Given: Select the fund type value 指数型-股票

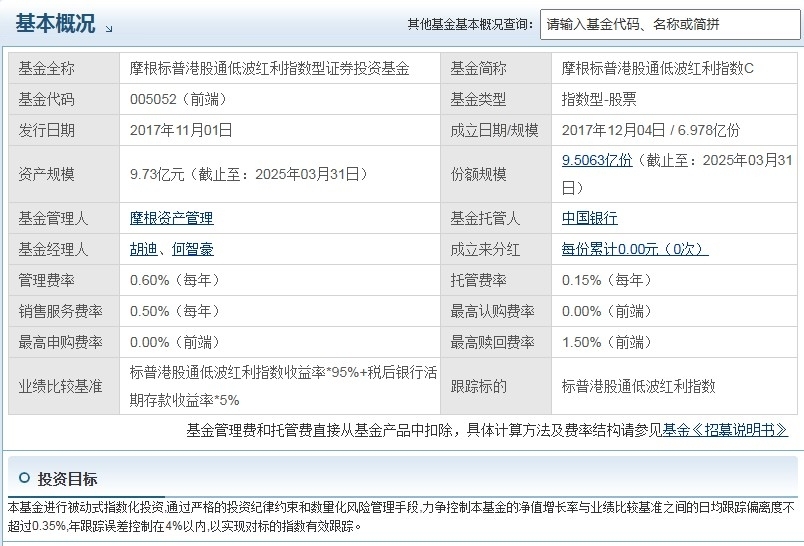Looking at the screenshot, I should (599, 99).
